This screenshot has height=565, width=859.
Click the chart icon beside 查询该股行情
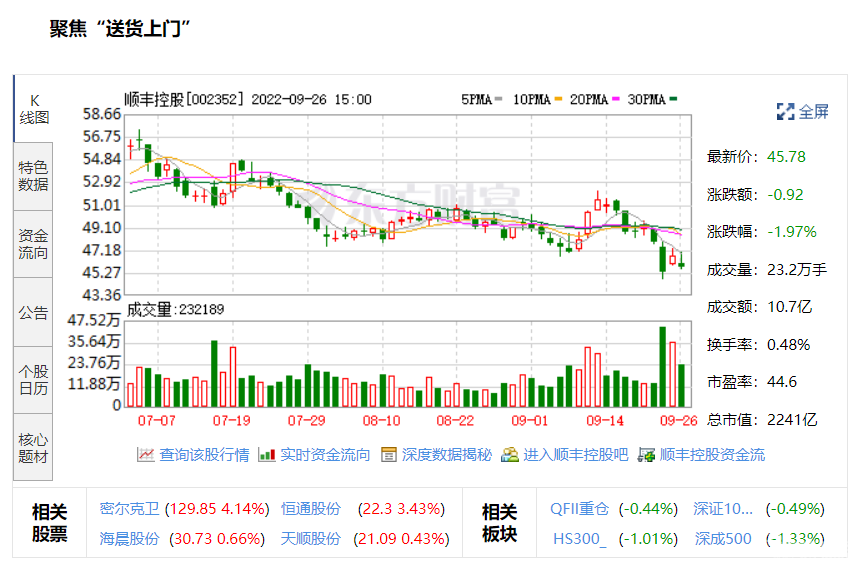tap(146, 455)
